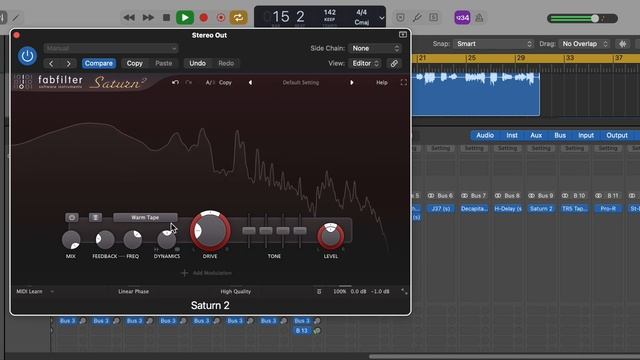Click FabFilter Copy A to B button
This screenshot has height=360, width=640.
[x=225, y=82]
